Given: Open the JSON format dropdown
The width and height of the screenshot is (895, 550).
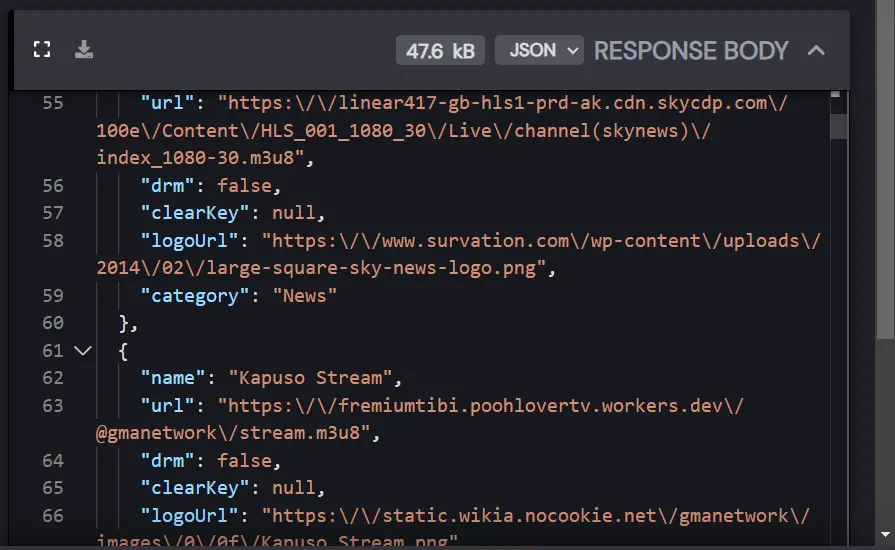Looking at the screenshot, I should (539, 50).
